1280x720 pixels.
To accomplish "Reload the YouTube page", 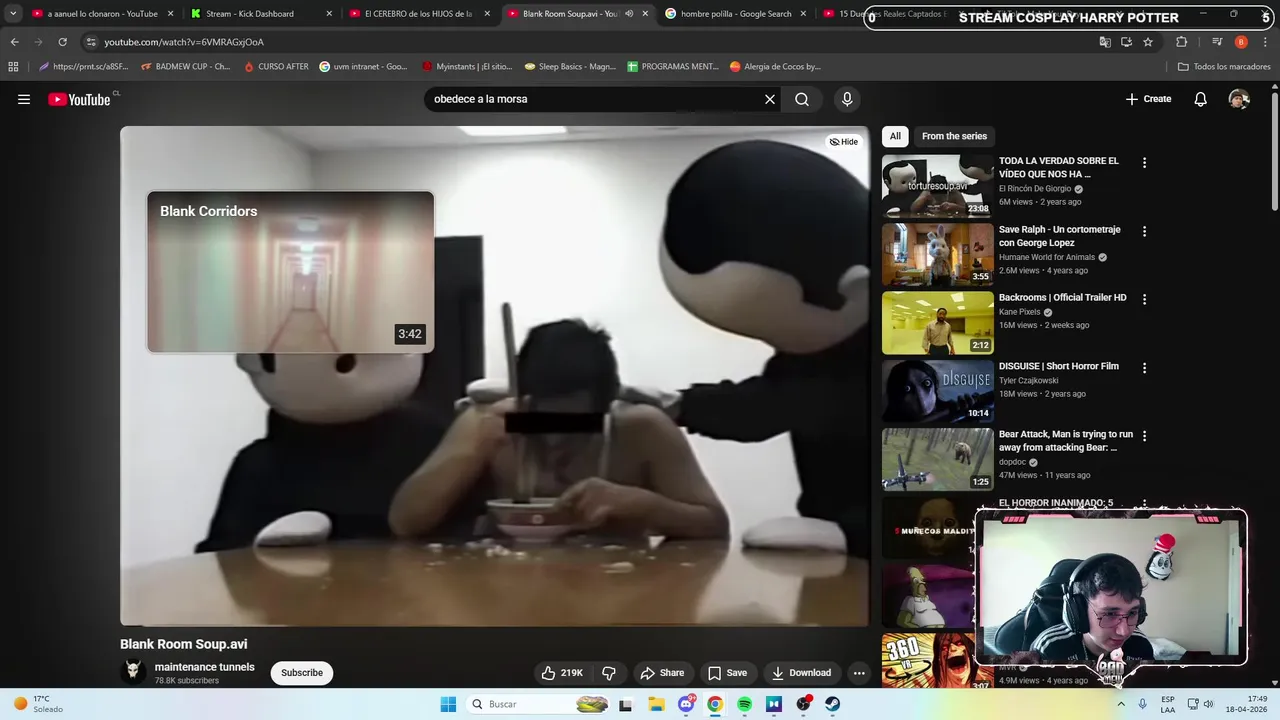I will coord(62,42).
